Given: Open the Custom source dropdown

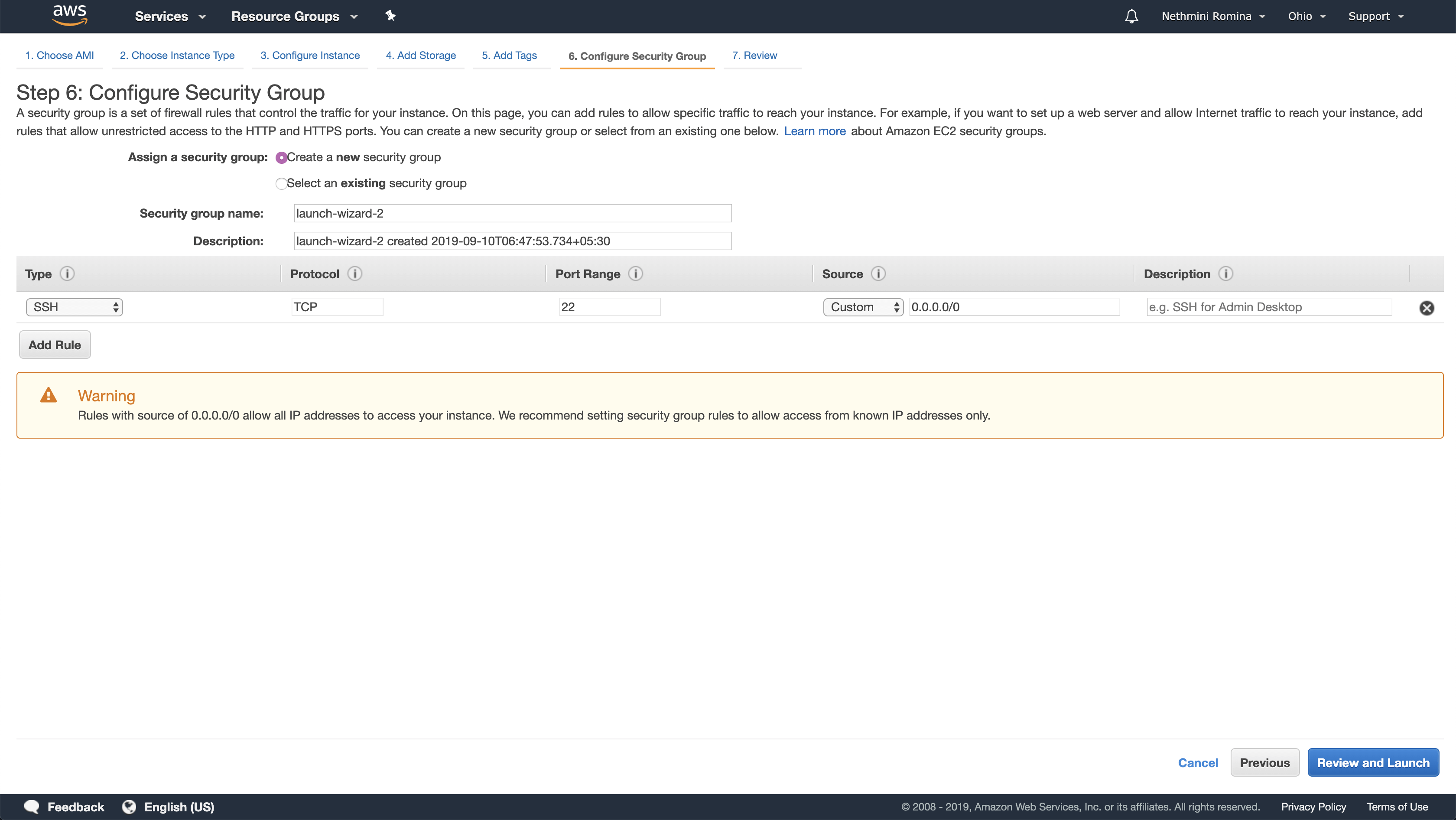Looking at the screenshot, I should (863, 307).
